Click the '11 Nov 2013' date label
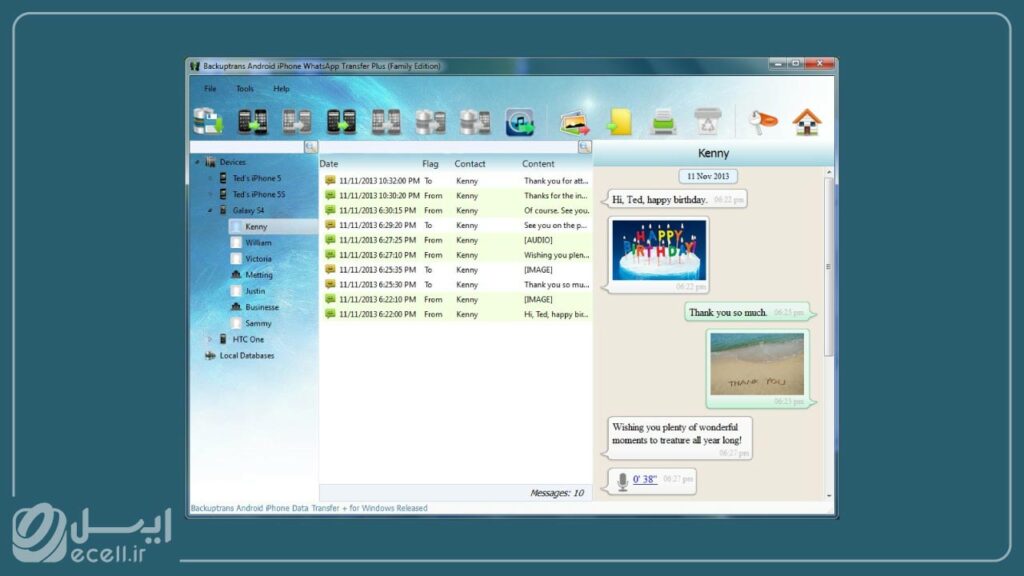This screenshot has width=1024, height=576. tap(708, 176)
